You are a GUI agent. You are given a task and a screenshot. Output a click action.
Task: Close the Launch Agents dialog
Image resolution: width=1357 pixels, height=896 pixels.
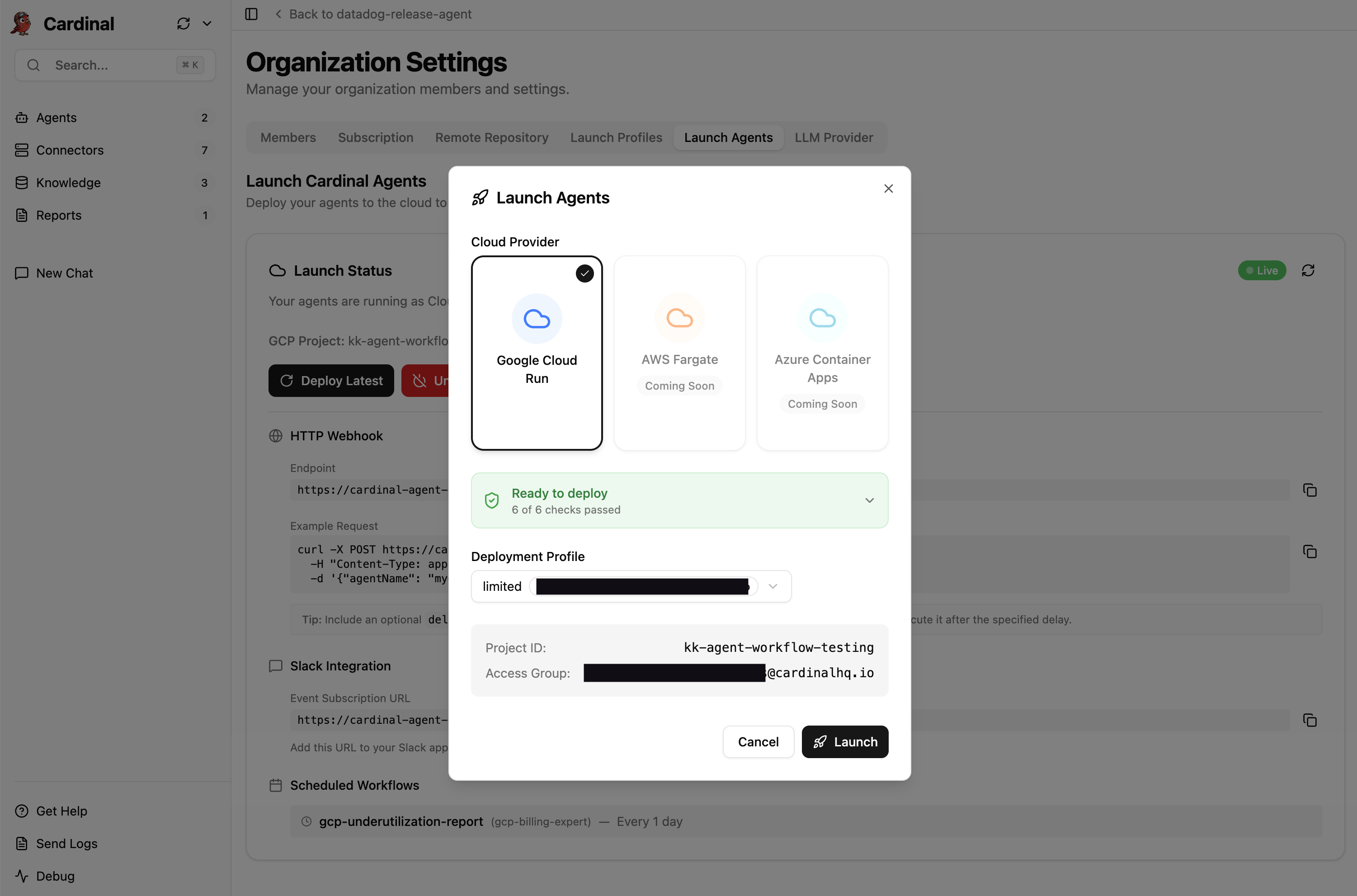click(888, 189)
